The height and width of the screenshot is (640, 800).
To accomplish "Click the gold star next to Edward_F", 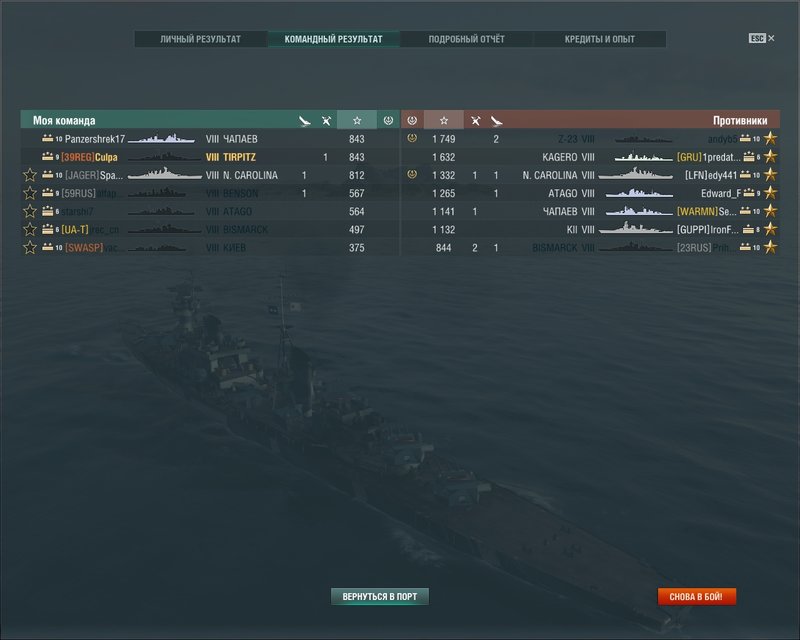I will tap(770, 193).
